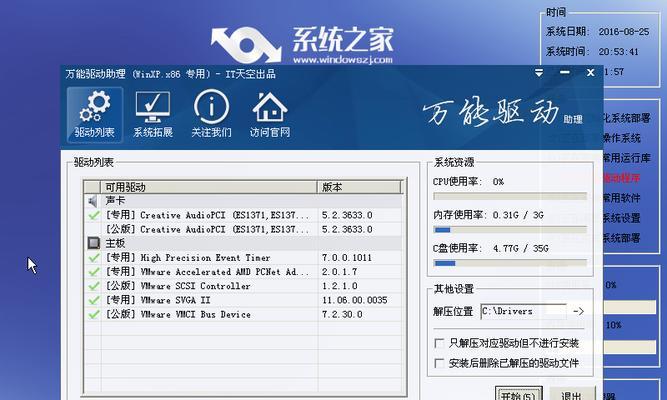Uncheck [专用] Creative AudioPCI driver
This screenshot has height=400, width=667.
[x=94, y=215]
